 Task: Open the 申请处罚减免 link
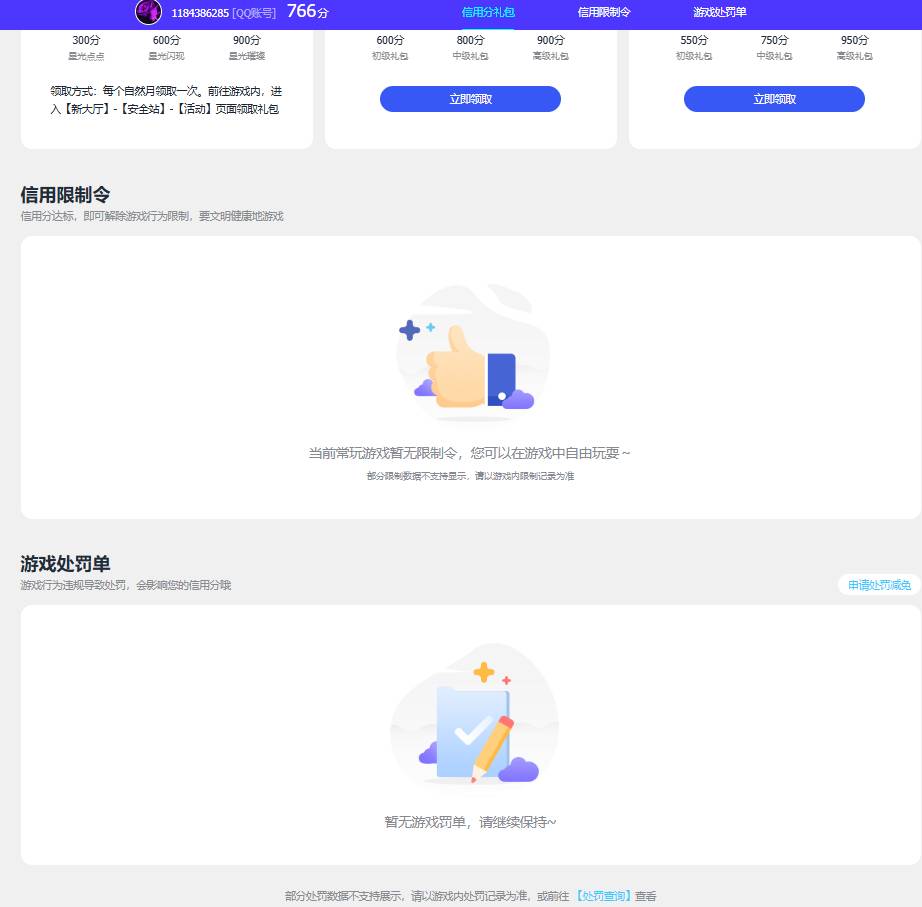pyautogui.click(x=878, y=585)
